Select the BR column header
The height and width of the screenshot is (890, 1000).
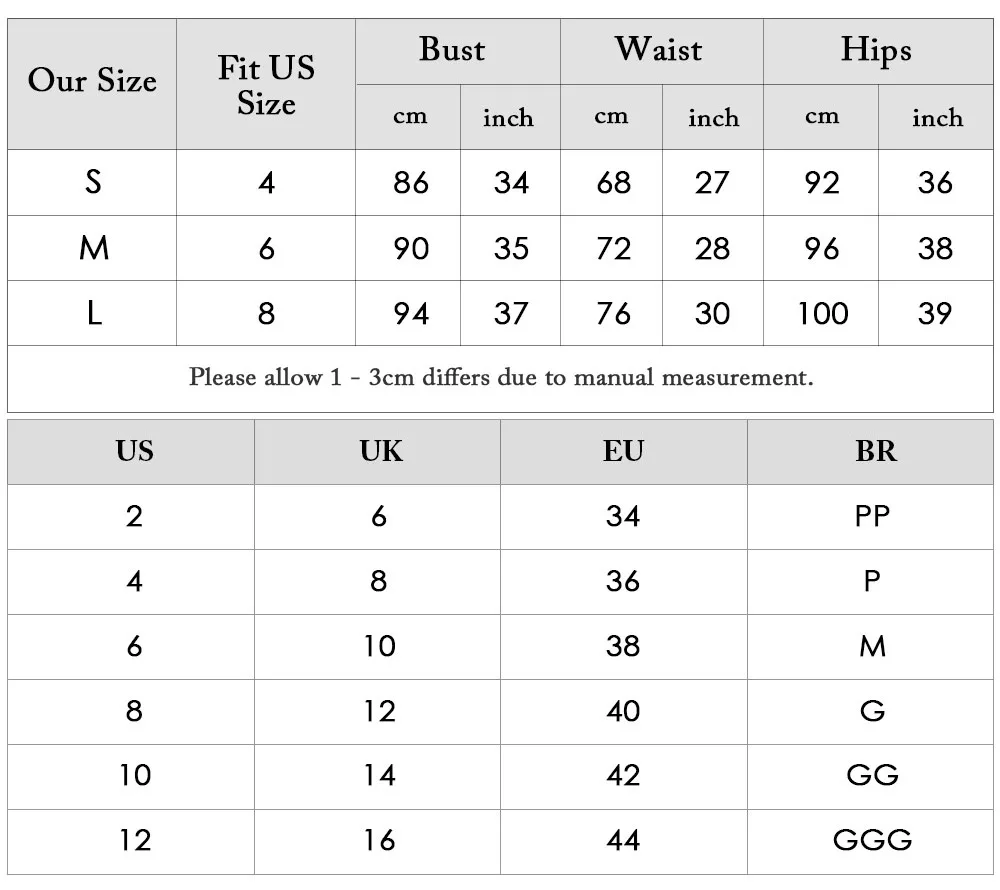pyautogui.click(x=875, y=452)
